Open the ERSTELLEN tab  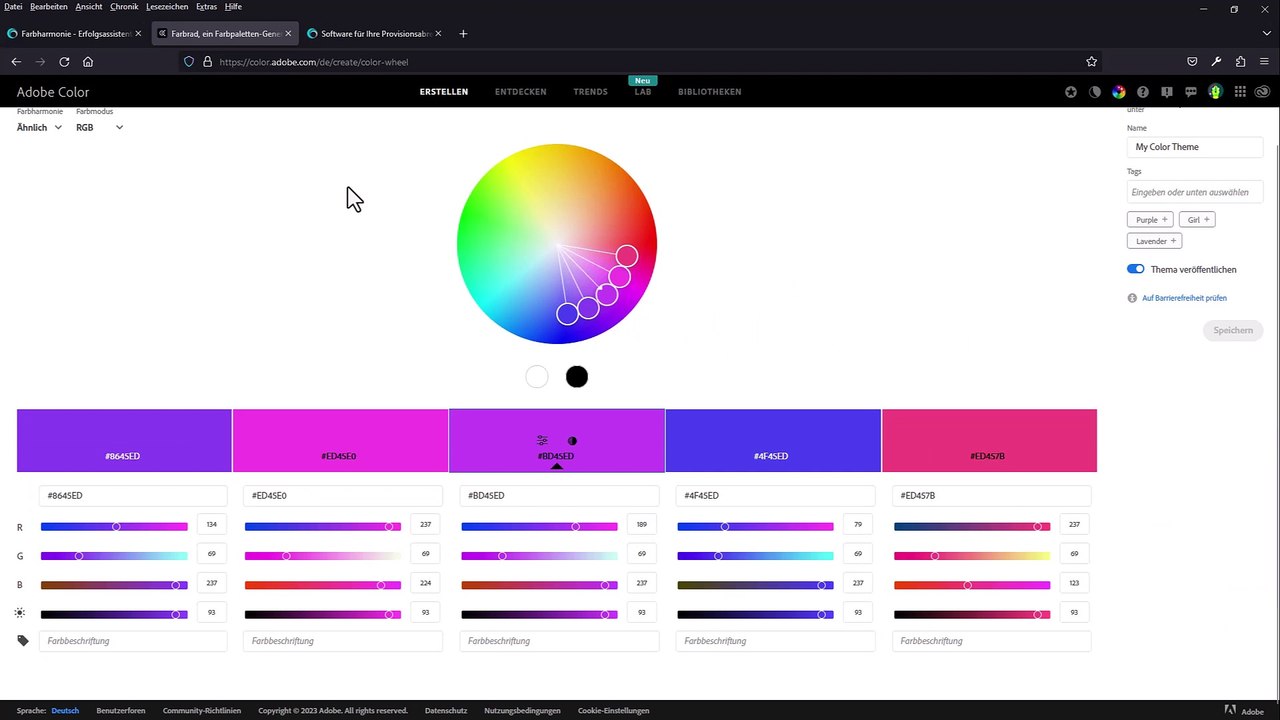[x=444, y=92]
